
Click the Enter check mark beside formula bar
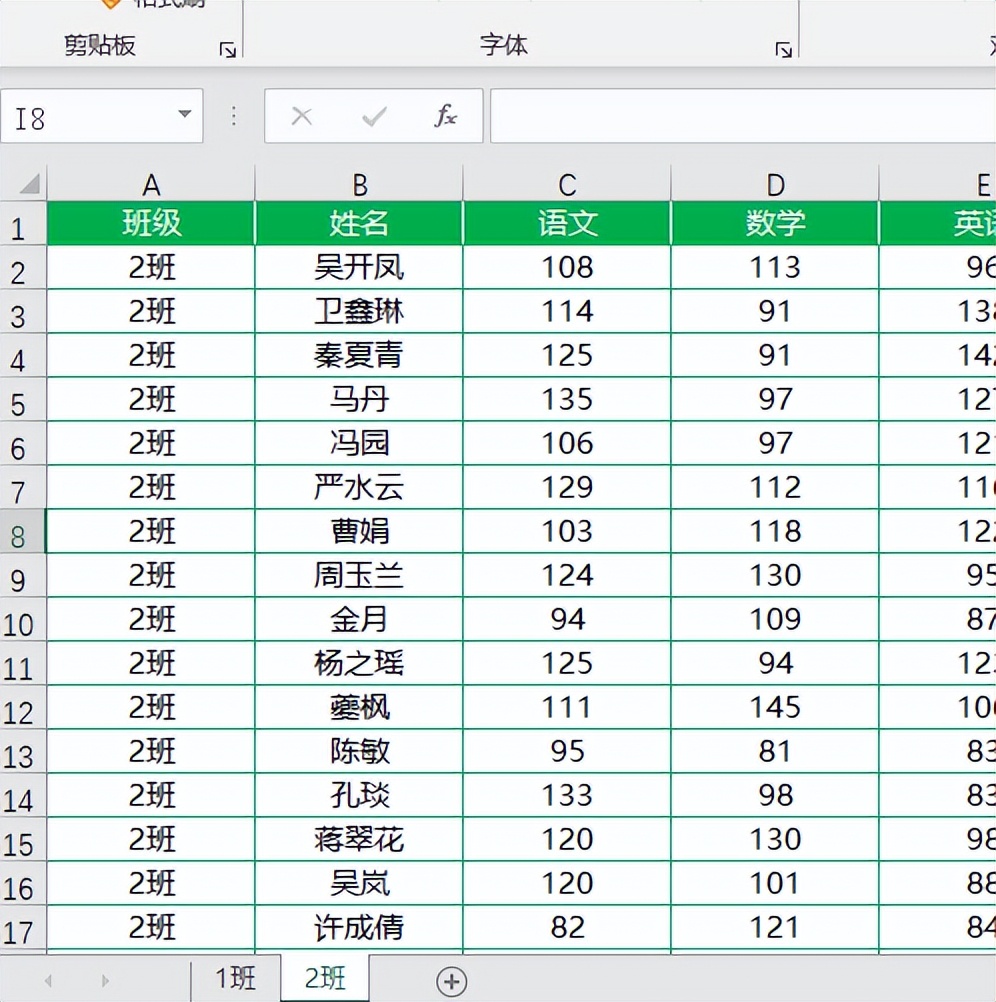coord(373,116)
